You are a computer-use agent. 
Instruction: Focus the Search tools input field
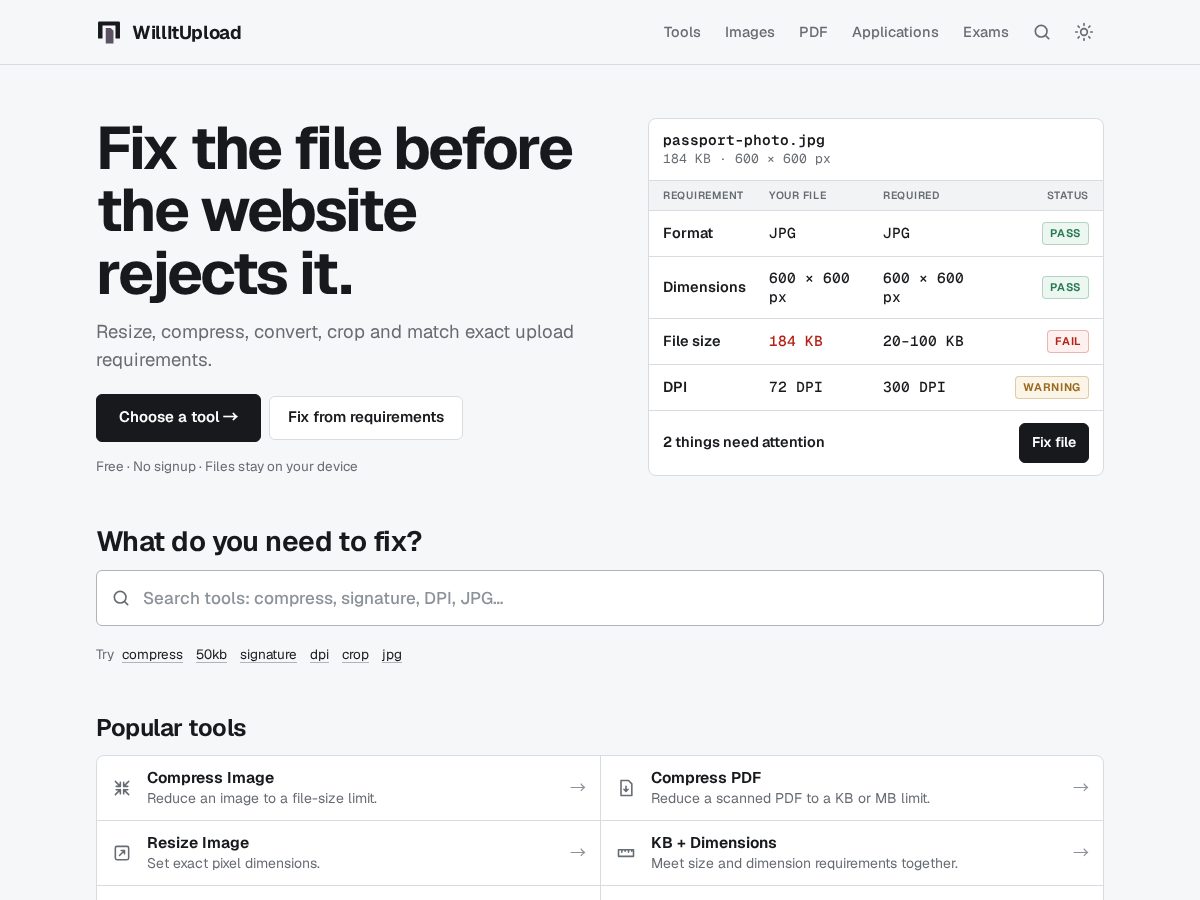pos(600,598)
